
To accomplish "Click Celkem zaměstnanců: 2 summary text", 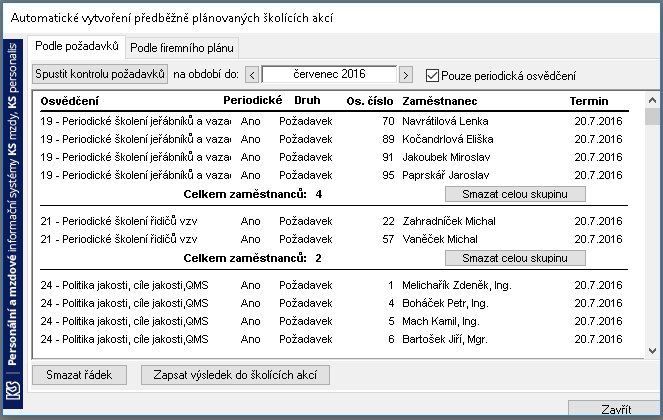I will pos(252,258).
